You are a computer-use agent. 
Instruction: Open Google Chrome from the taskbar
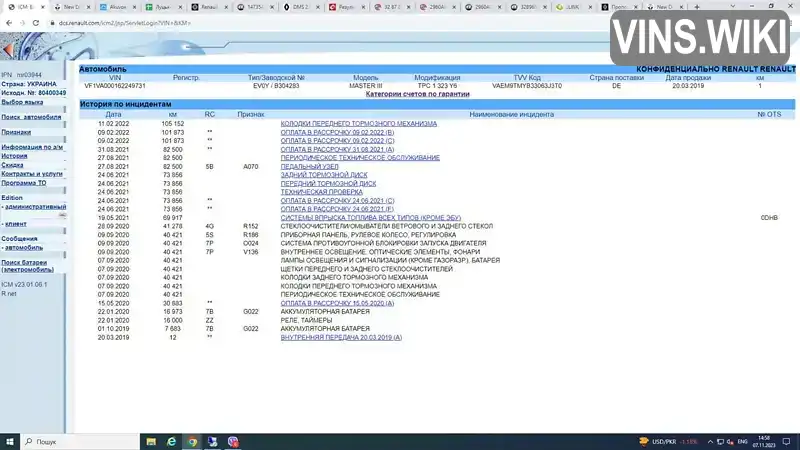[192, 441]
